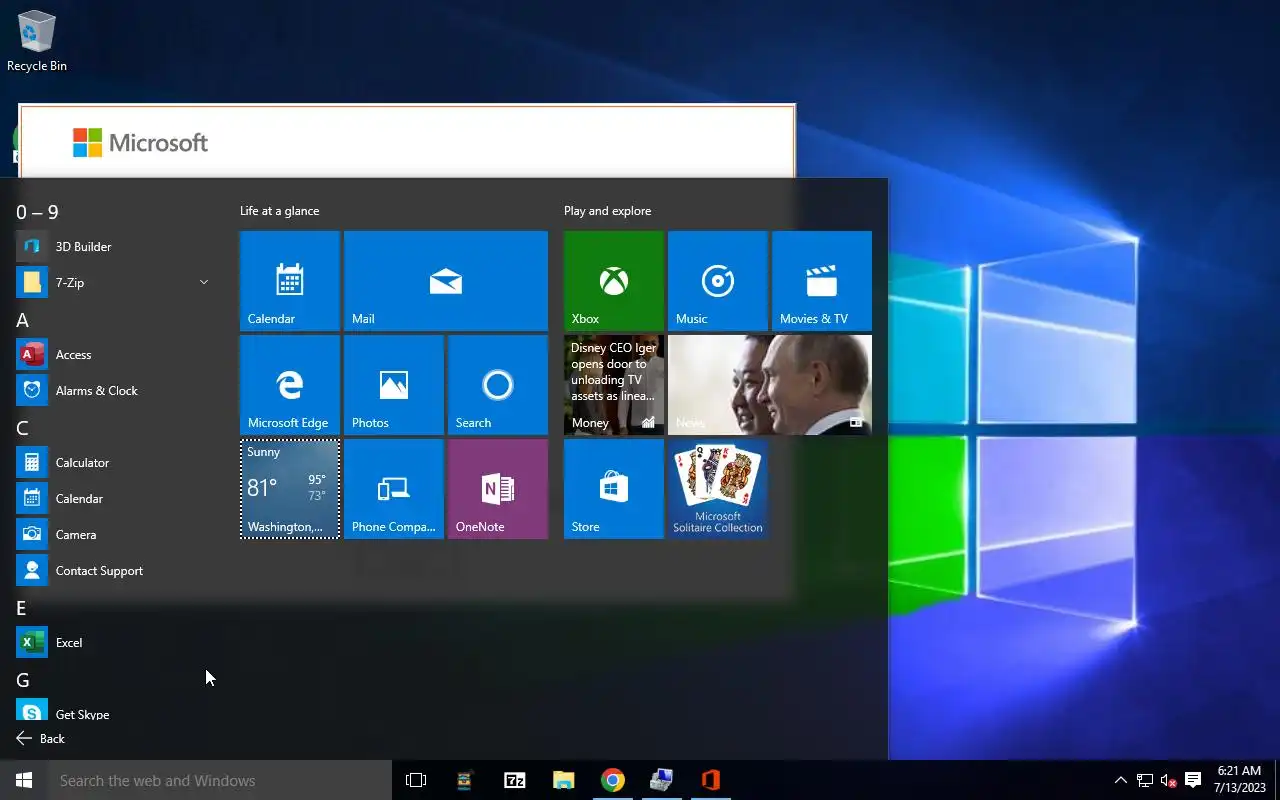Open the 7-Zip folder entry
Image resolution: width=1280 pixels, height=800 pixels.
pyautogui.click(x=112, y=283)
